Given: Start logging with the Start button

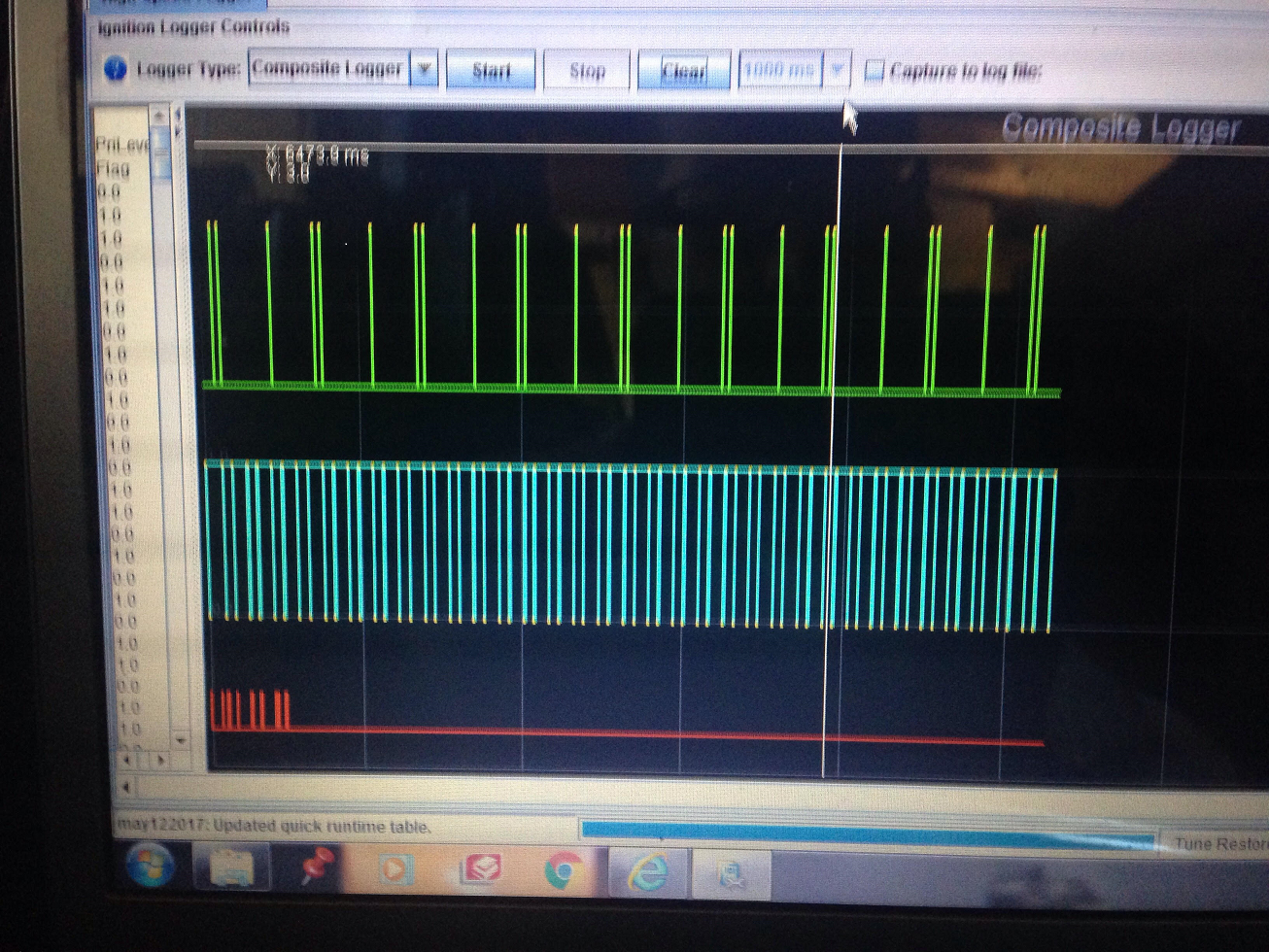Looking at the screenshot, I should pos(491,71).
